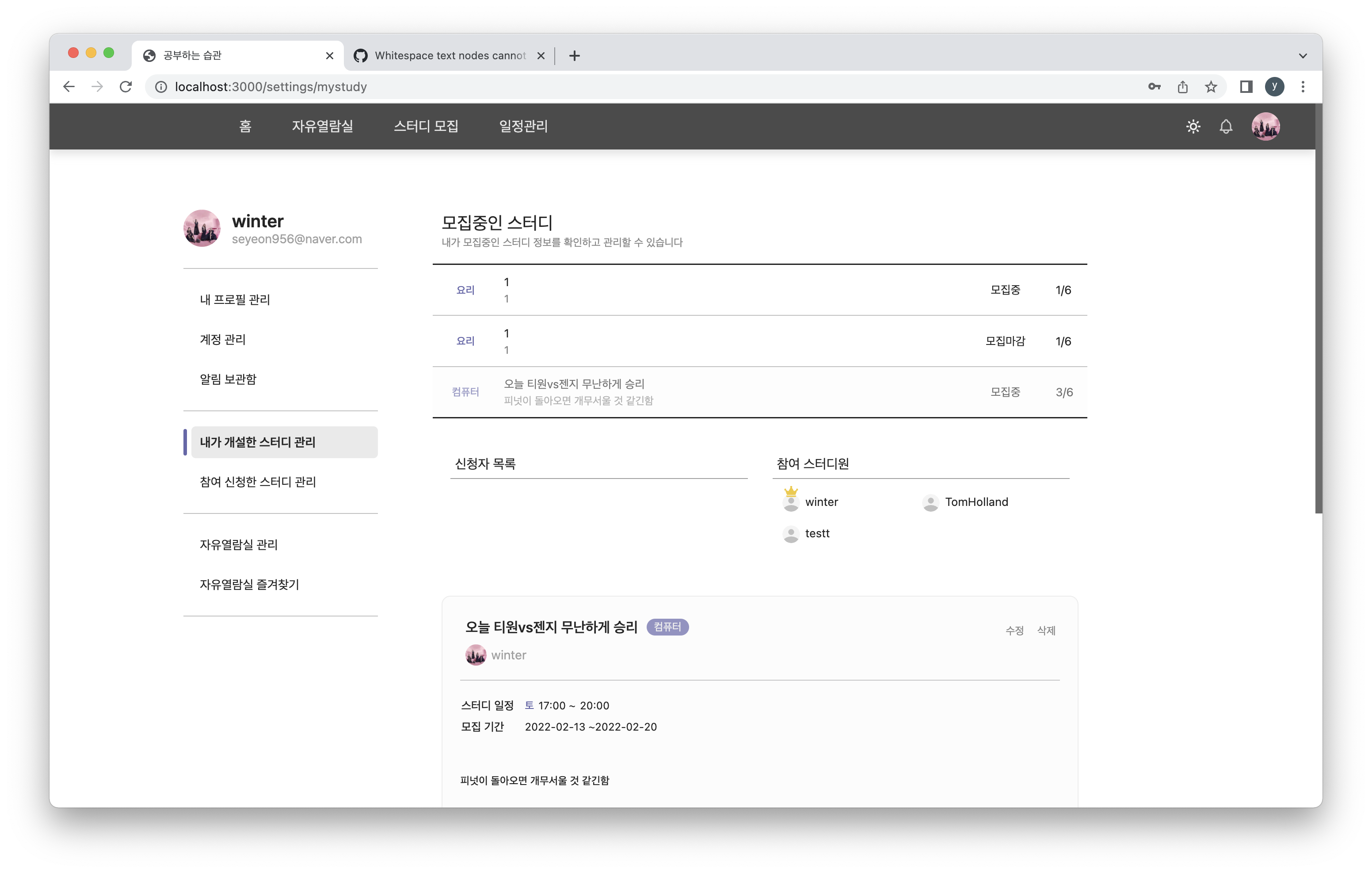This screenshot has height=873, width=1372.
Task: Click the bookmark star in the address bar
Action: tap(1211, 87)
